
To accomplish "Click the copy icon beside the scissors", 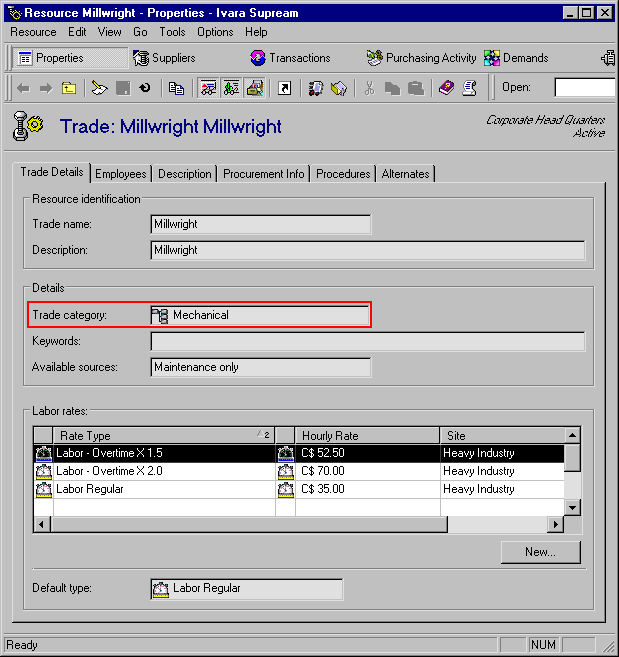I will pos(392,88).
